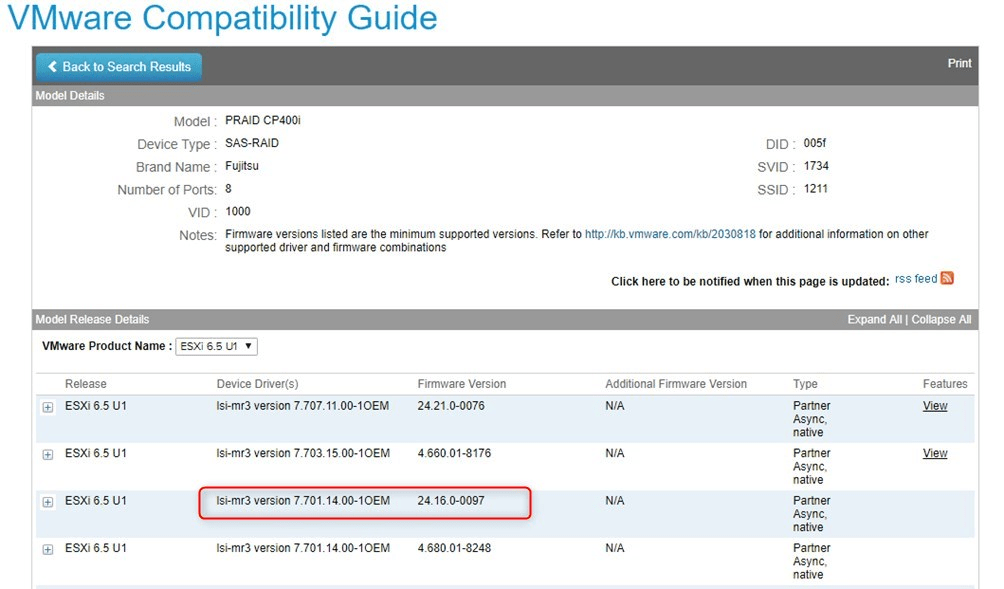
Task: Click the Features column header
Action: pyautogui.click(x=945, y=384)
